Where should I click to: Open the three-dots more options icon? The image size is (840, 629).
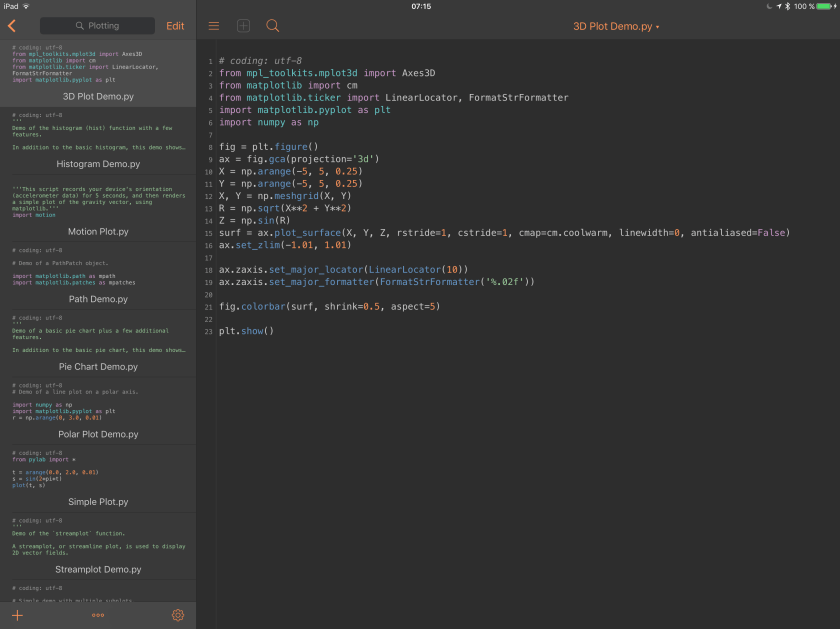point(98,615)
